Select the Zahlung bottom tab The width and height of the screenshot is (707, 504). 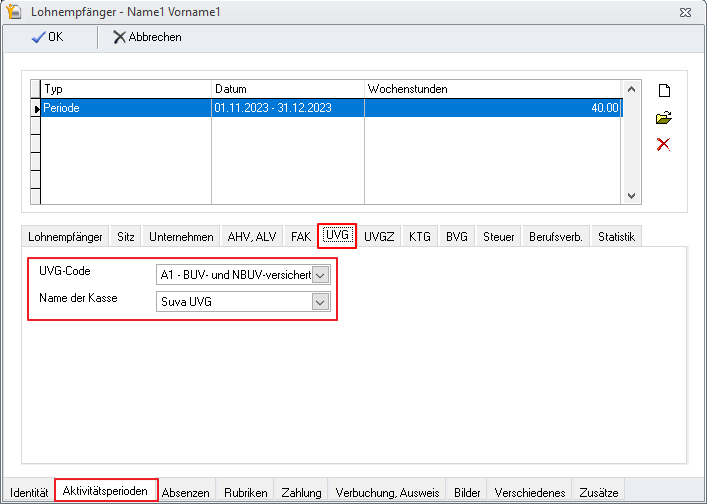coord(301,493)
